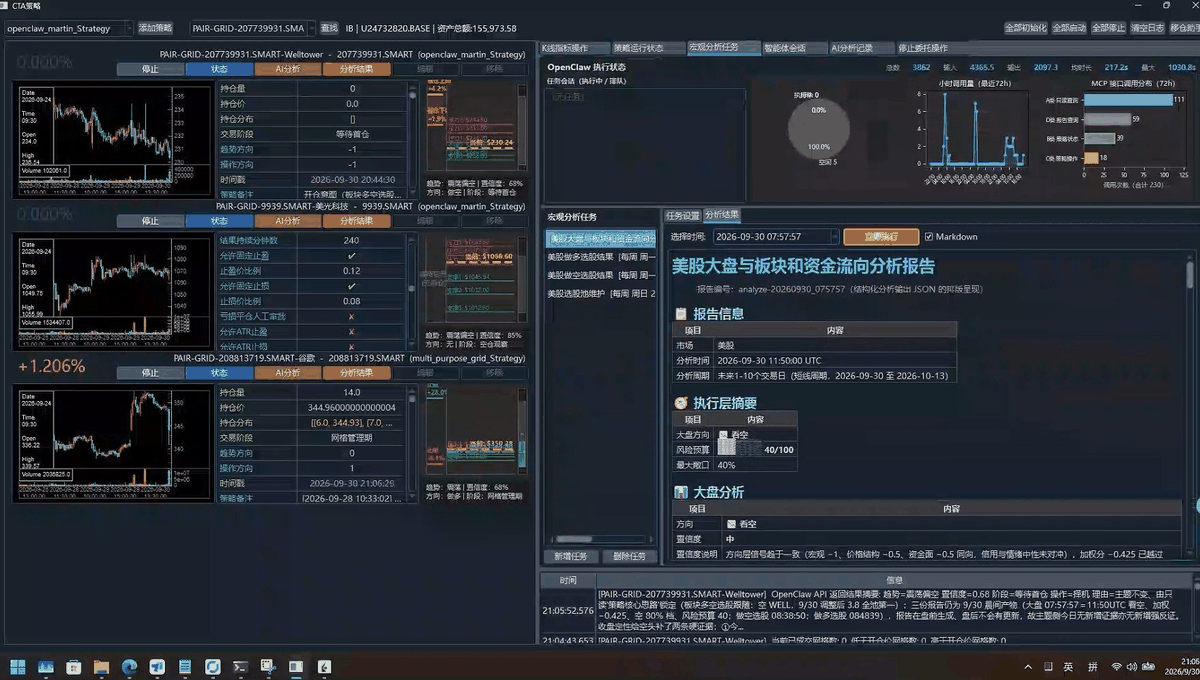Image resolution: width=1200 pixels, height=680 pixels.
Task: Open the 任务设置 sub-tab
Action: 683,215
